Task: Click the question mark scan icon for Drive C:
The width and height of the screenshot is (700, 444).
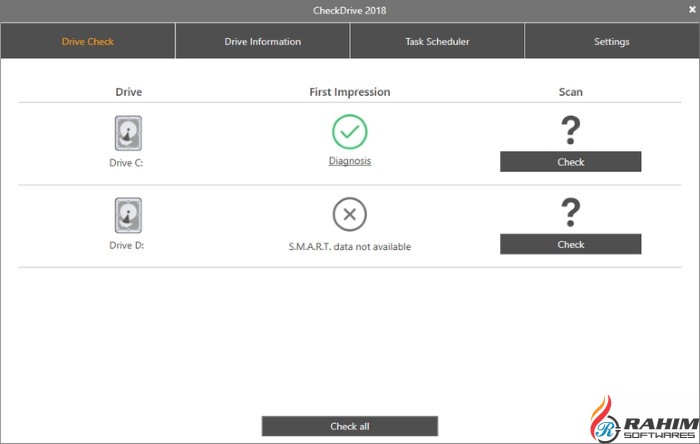Action: point(571,130)
